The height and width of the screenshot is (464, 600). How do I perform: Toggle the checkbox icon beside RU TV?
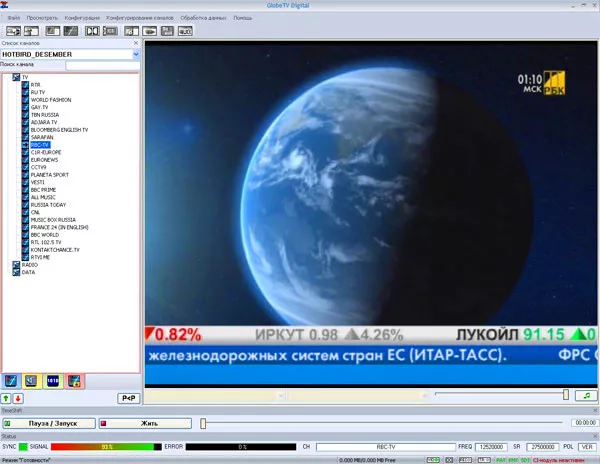click(26, 92)
